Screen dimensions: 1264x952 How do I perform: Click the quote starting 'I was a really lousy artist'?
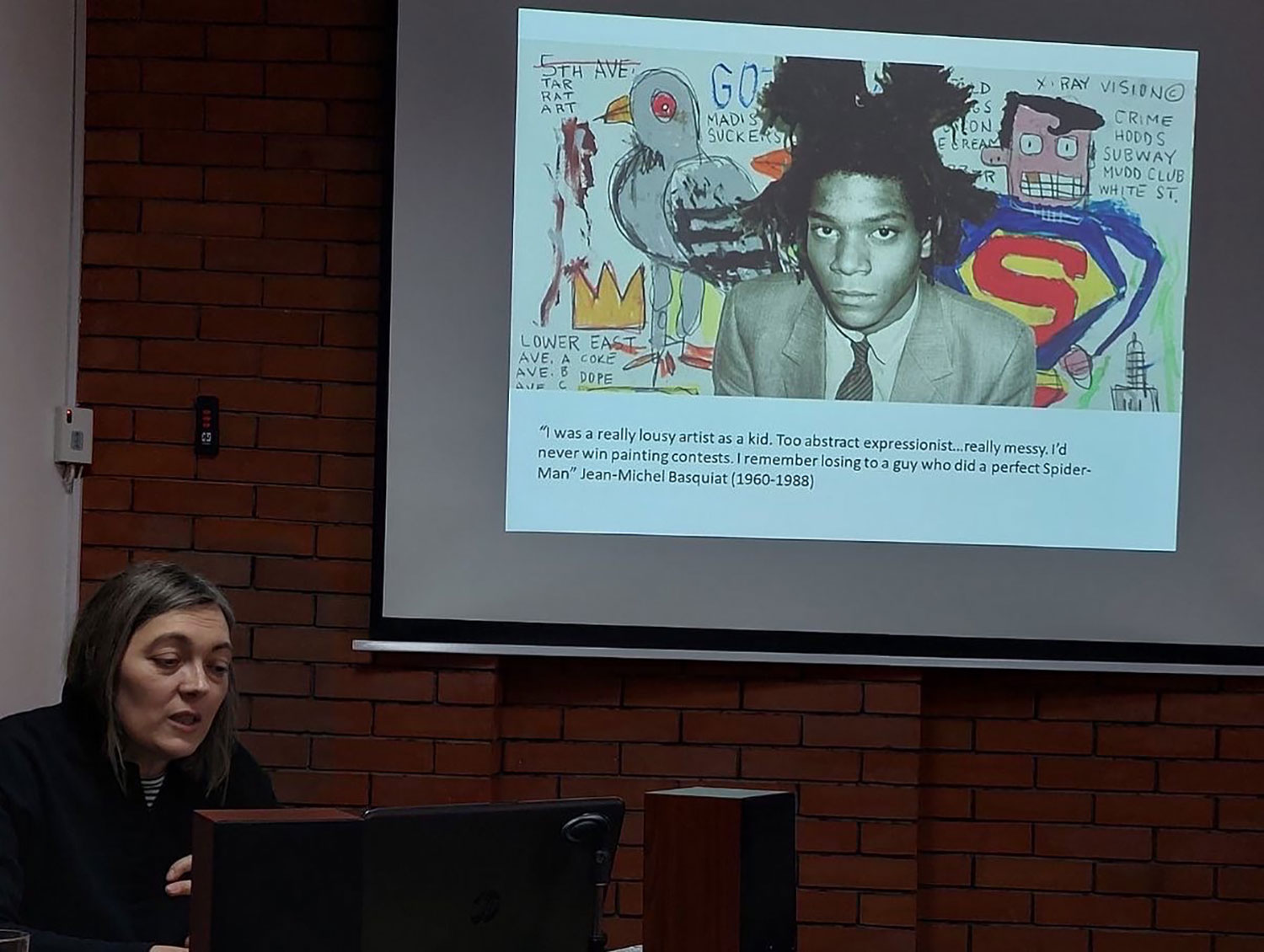[x=809, y=451]
